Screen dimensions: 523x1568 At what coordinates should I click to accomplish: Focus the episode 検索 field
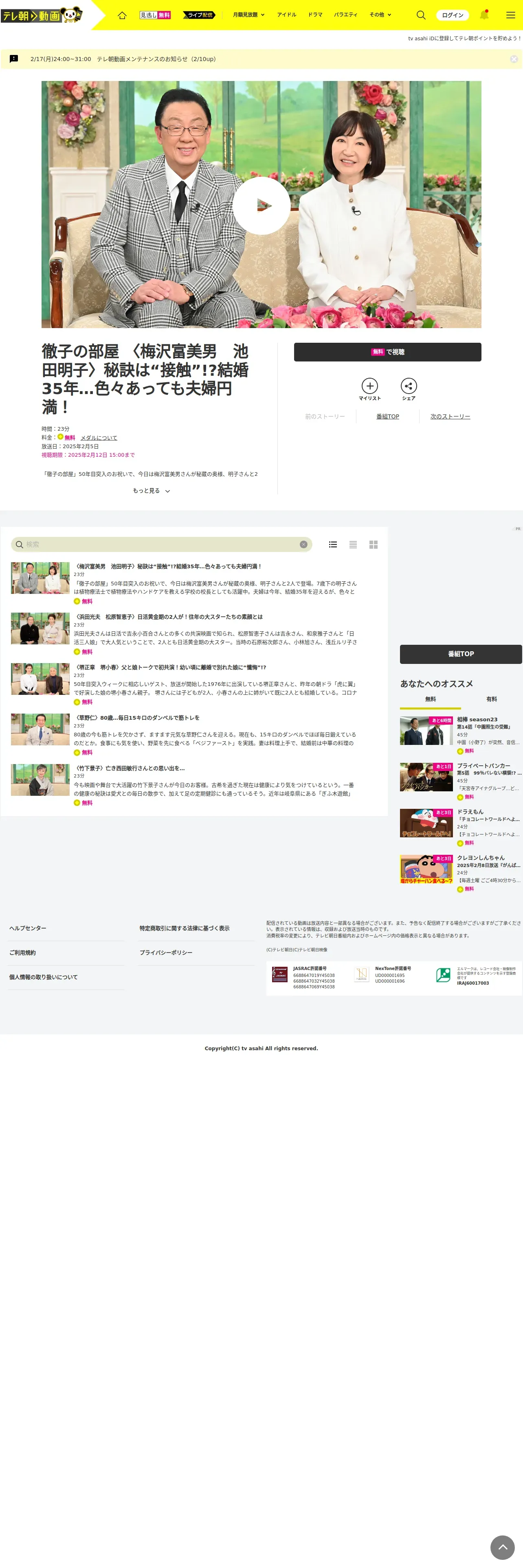161,544
